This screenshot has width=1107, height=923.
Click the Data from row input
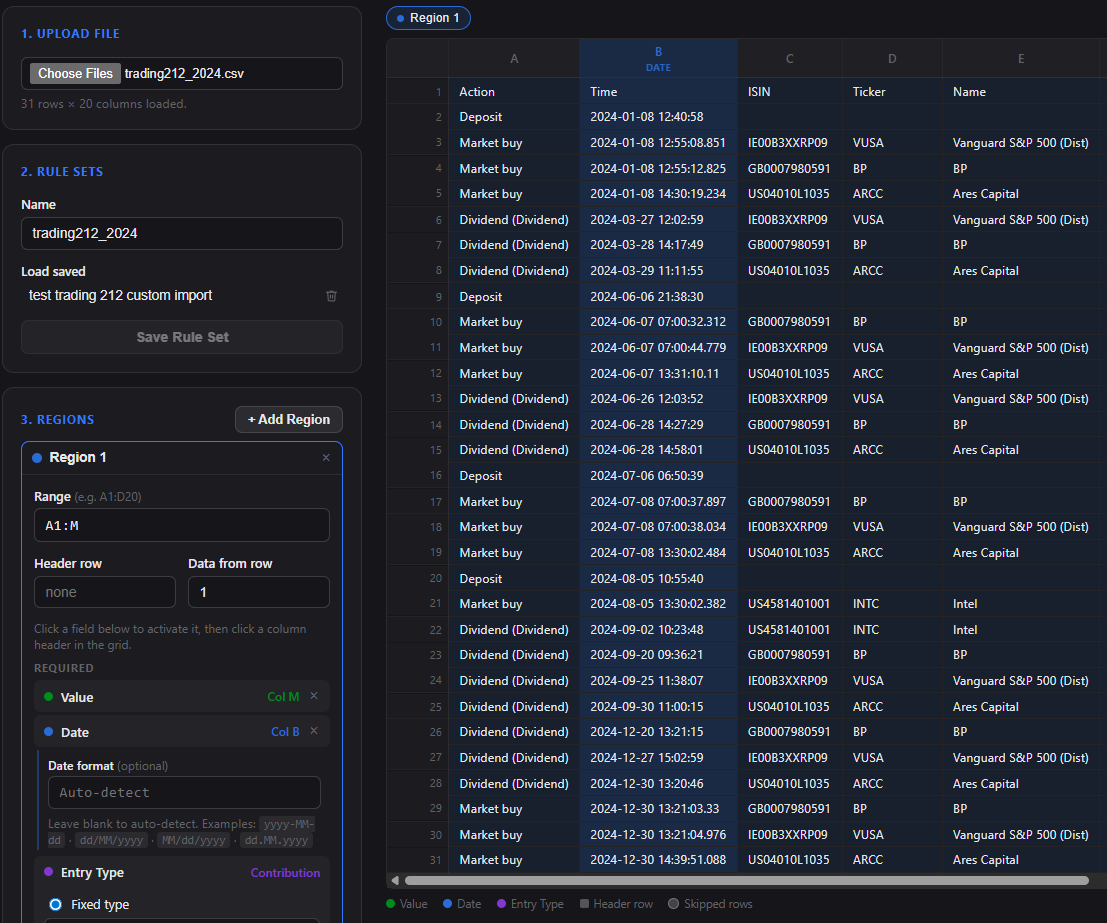(x=258, y=592)
